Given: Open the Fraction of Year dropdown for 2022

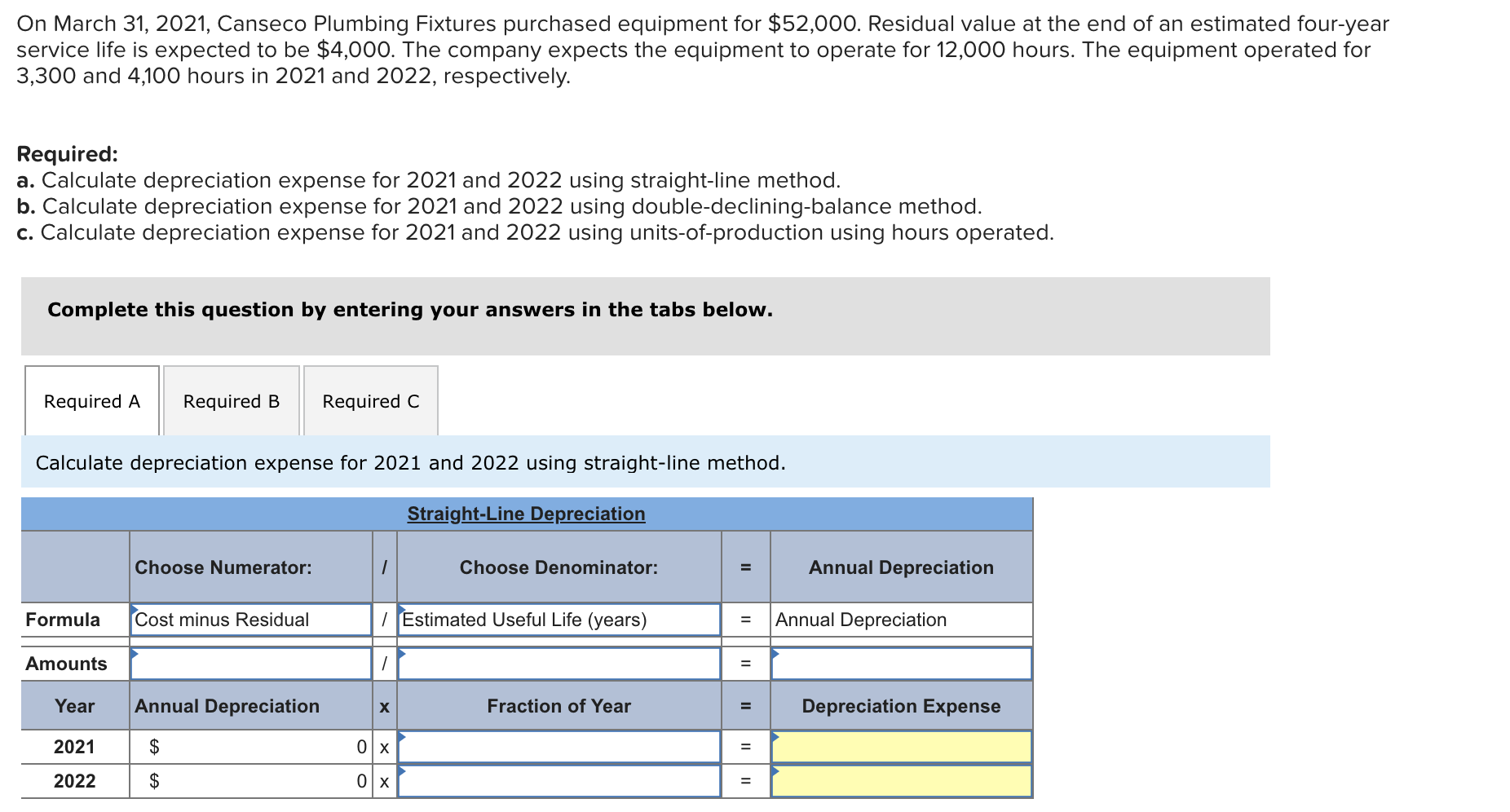Looking at the screenshot, I should (x=559, y=781).
